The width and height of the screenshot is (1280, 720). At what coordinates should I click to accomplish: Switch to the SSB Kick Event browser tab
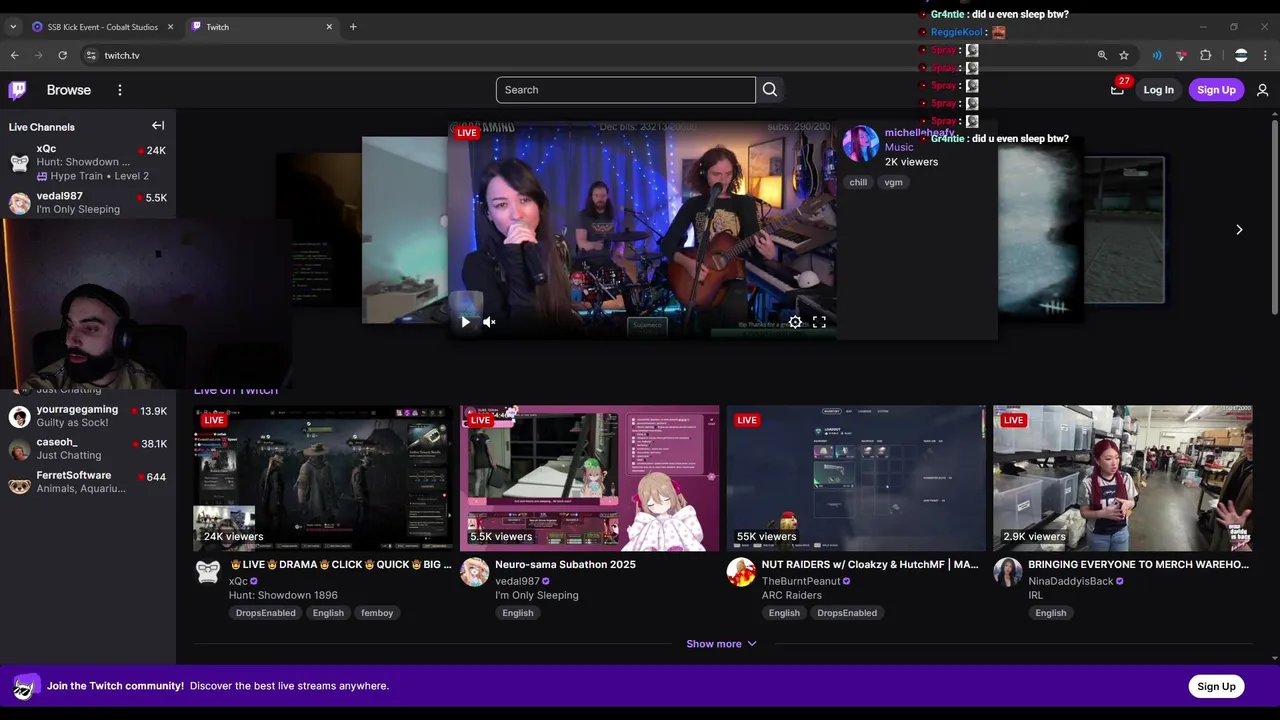[x=103, y=27]
